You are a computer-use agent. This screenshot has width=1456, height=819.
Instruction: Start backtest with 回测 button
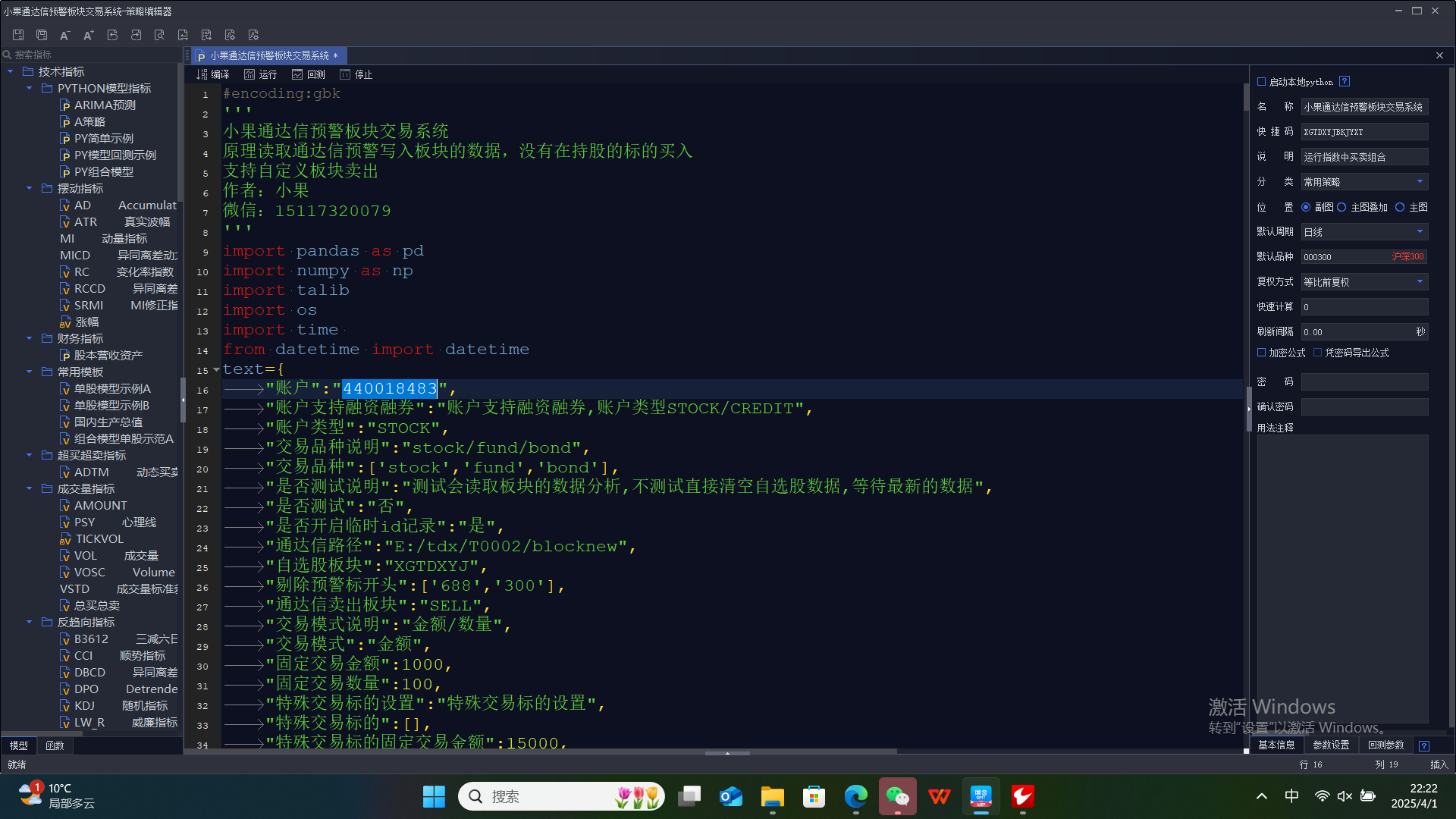309,74
